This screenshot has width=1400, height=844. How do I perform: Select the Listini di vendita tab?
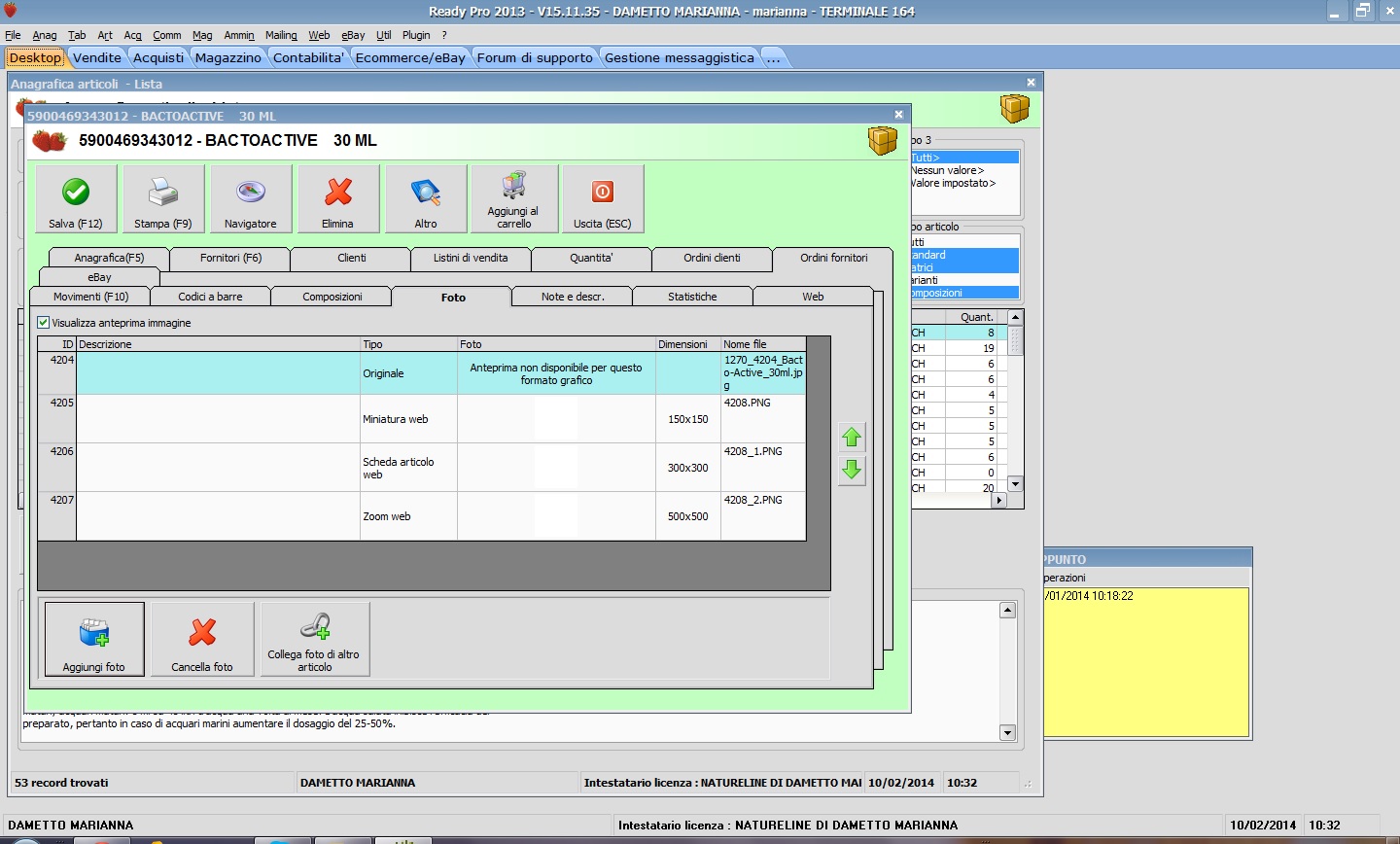click(471, 258)
